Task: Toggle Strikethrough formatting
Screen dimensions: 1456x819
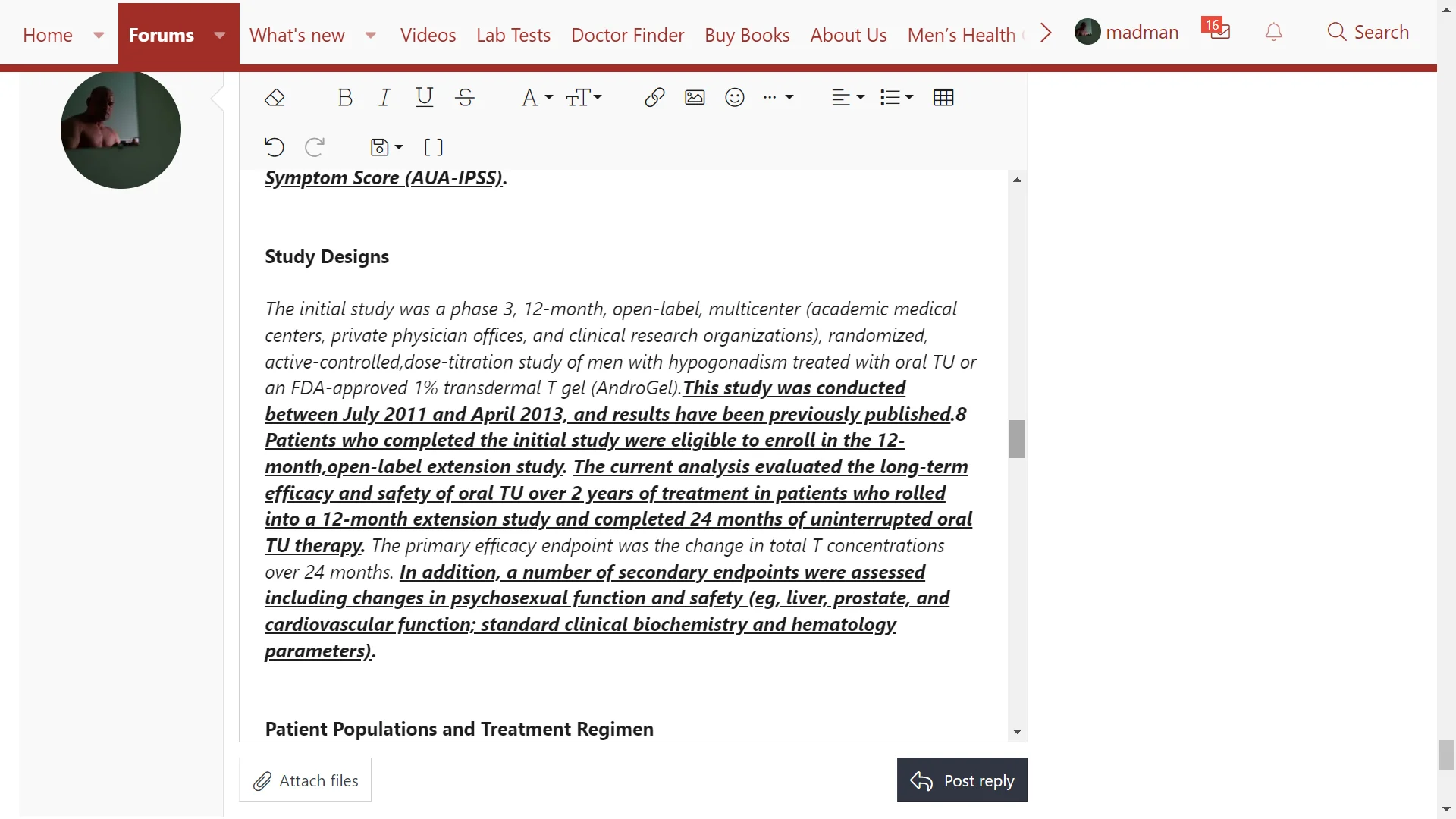Action: pos(465,98)
